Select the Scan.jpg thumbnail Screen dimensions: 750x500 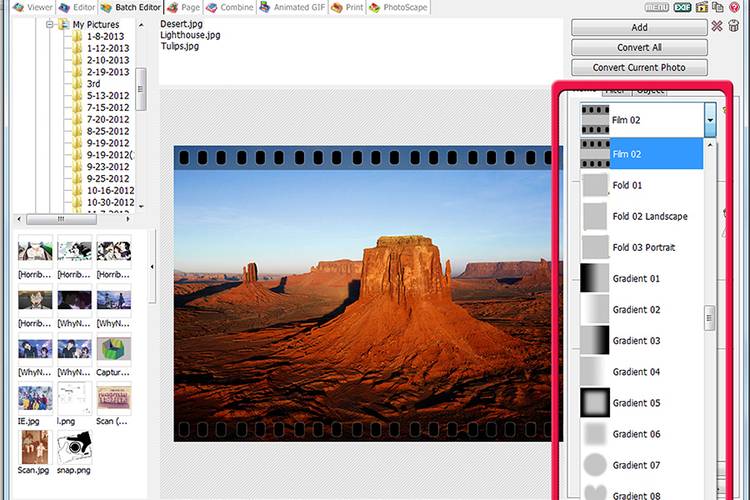point(35,447)
